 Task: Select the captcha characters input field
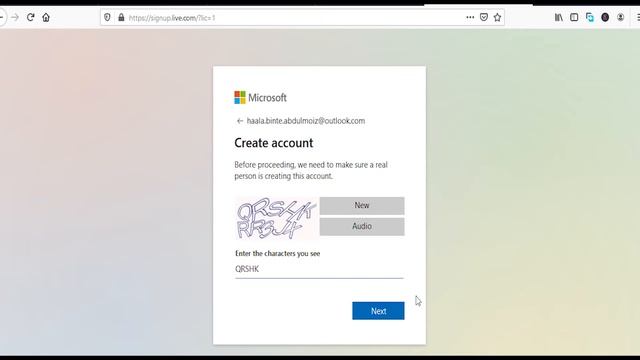click(319, 269)
